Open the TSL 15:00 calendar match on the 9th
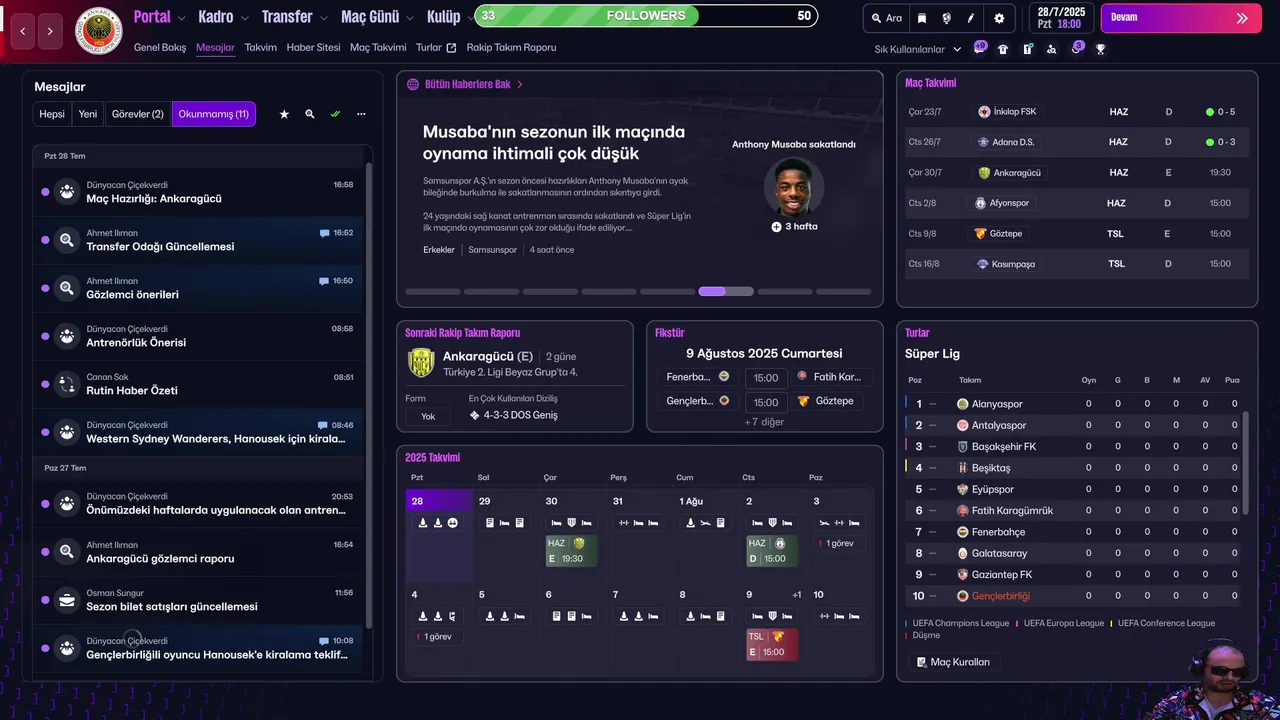1280x720 pixels. (x=773, y=644)
